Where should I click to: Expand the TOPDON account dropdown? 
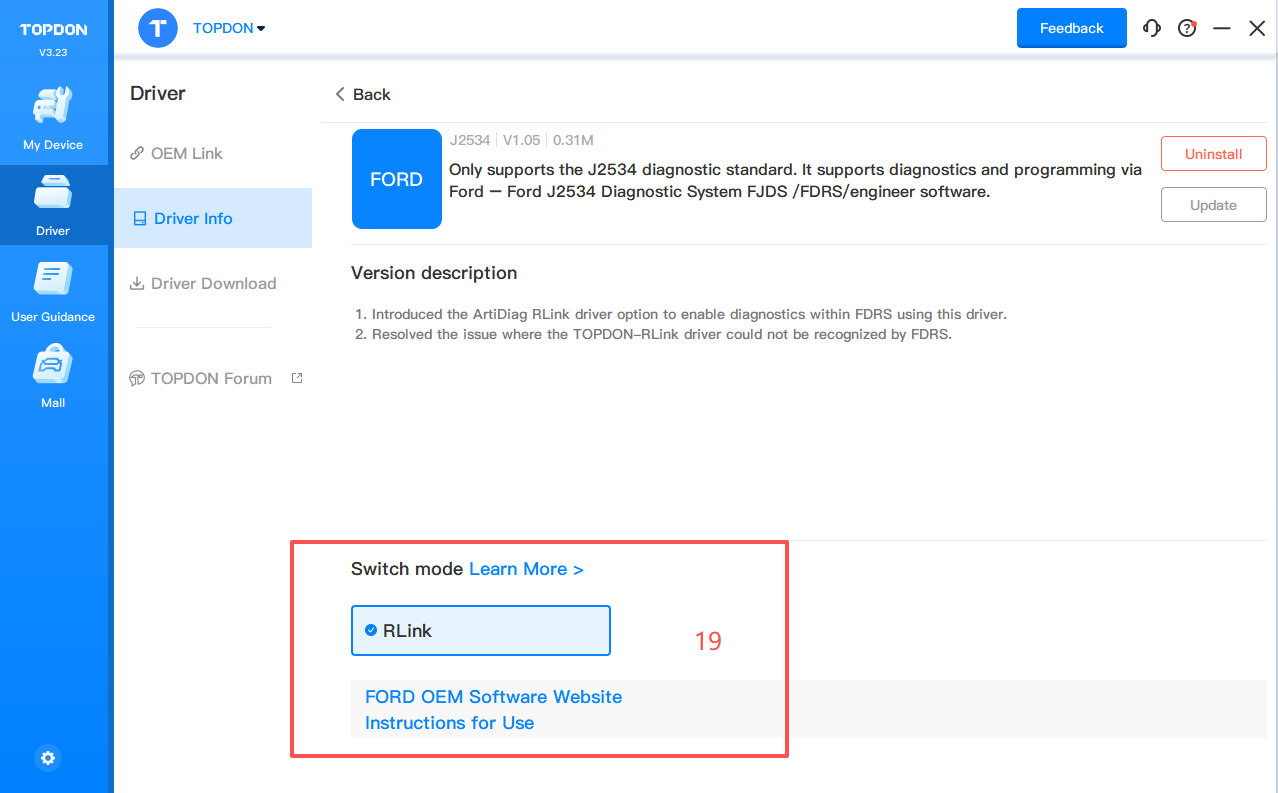[x=229, y=28]
